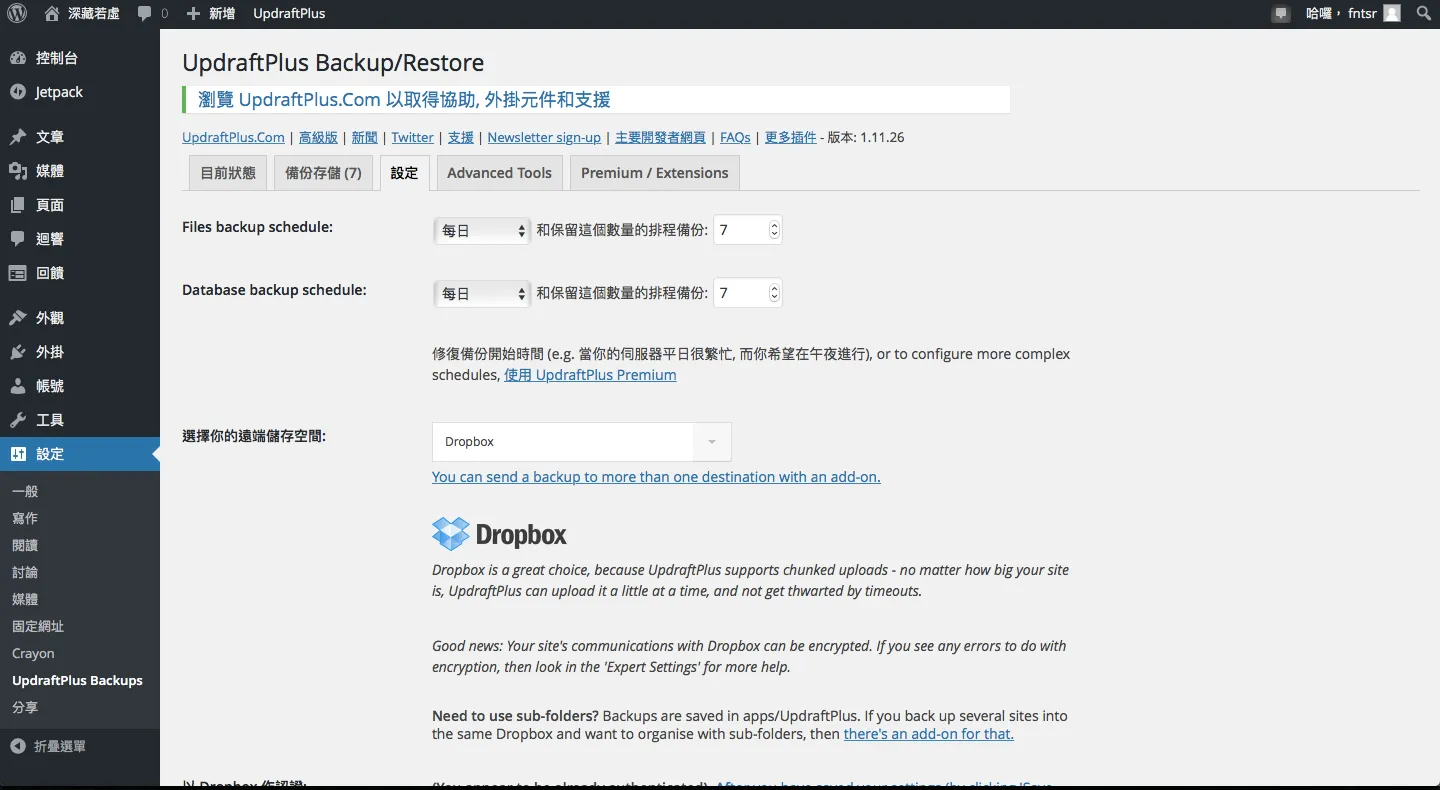This screenshot has width=1440, height=790.
Task: Click the comments bubble icon in admin bar
Action: pos(145,14)
